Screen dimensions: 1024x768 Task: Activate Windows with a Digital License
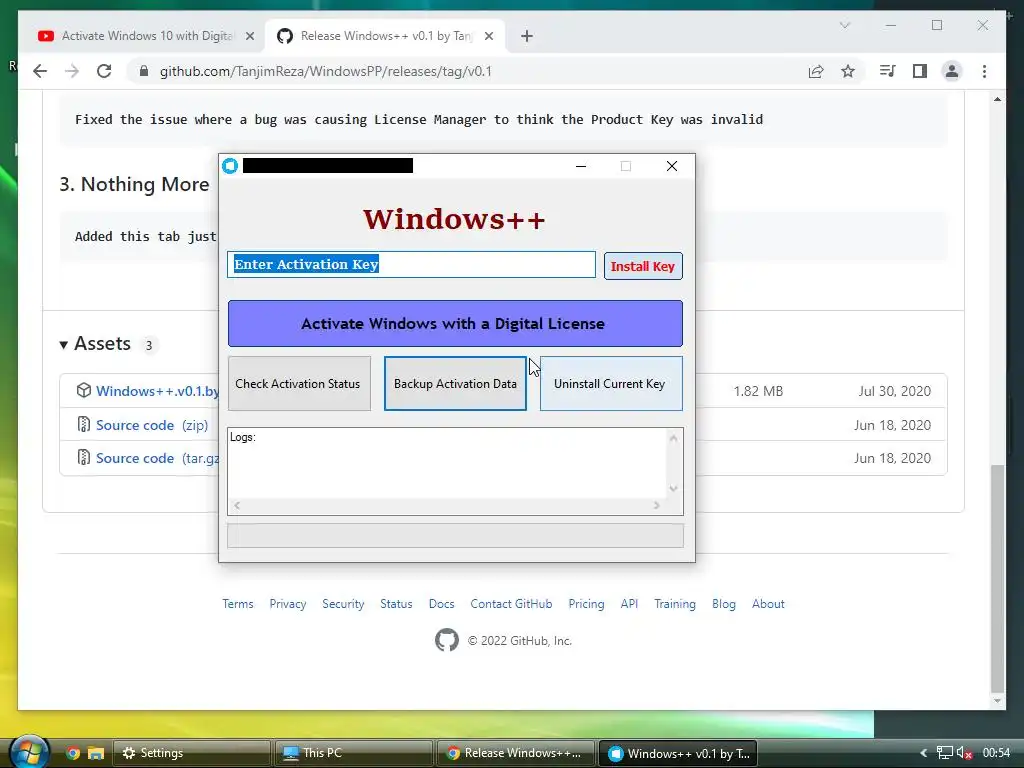click(x=455, y=323)
